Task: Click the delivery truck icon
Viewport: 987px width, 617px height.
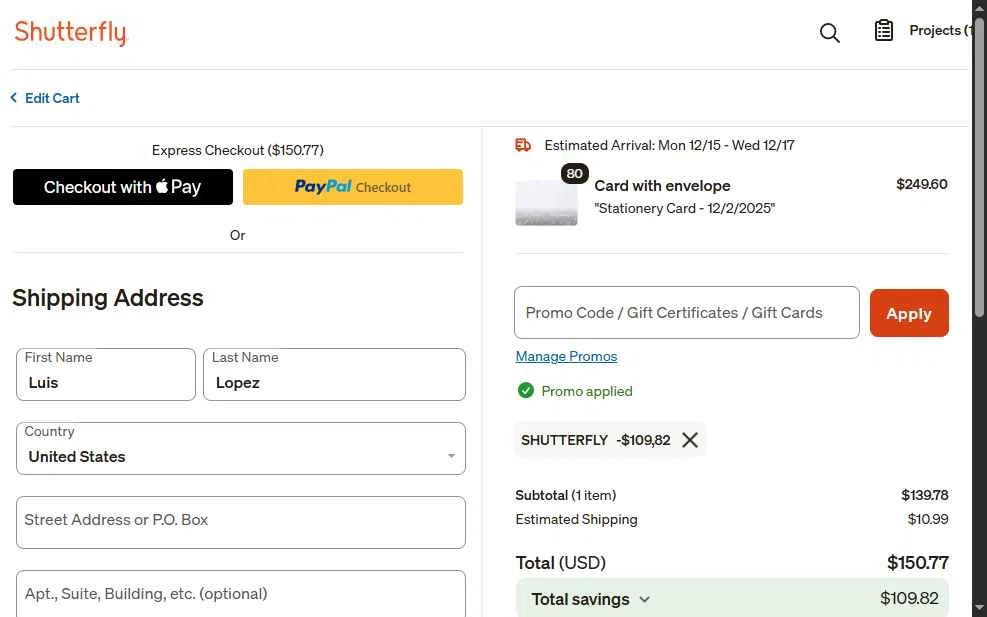Action: (523, 145)
